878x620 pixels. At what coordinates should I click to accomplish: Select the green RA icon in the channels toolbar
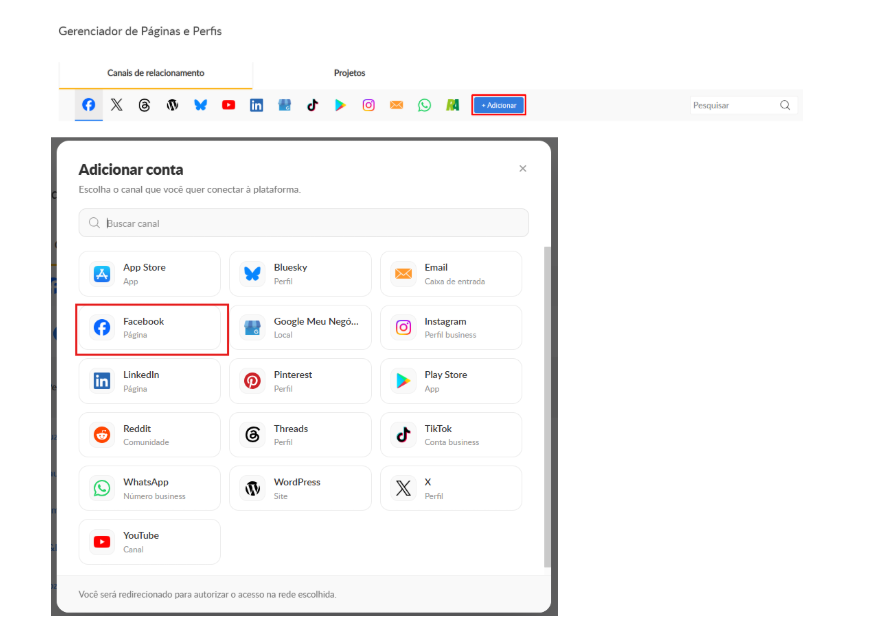(x=452, y=105)
